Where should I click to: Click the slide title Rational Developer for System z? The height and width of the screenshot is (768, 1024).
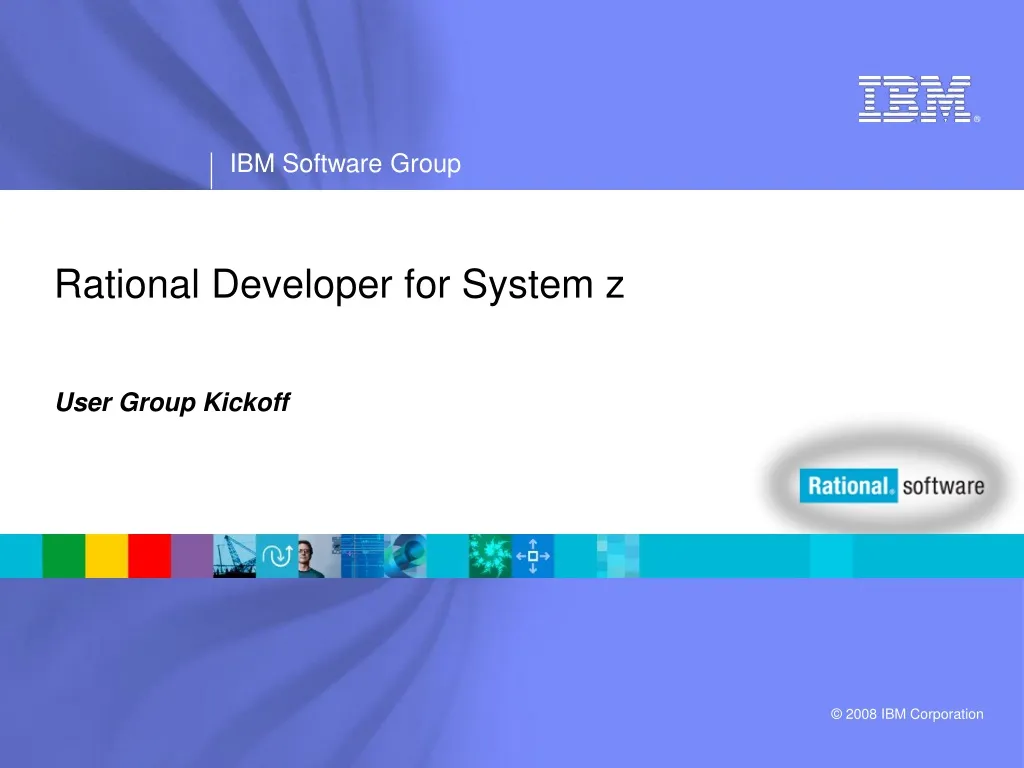(340, 285)
